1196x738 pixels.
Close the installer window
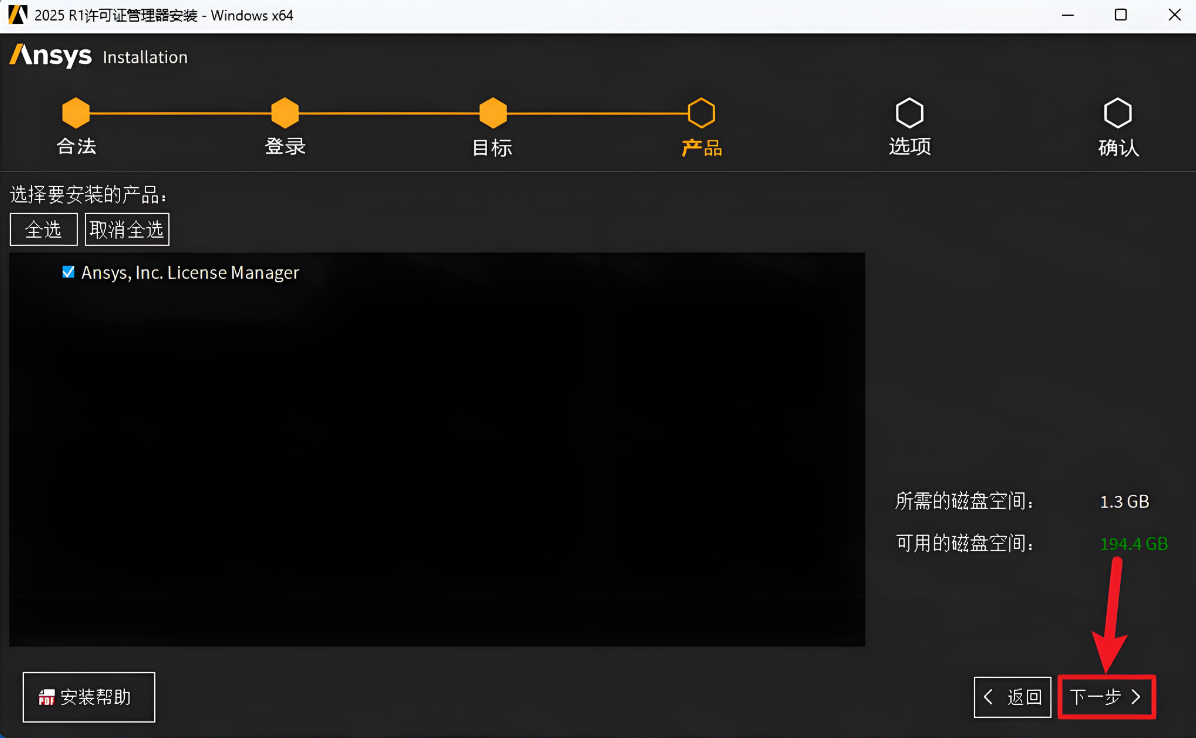1175,15
